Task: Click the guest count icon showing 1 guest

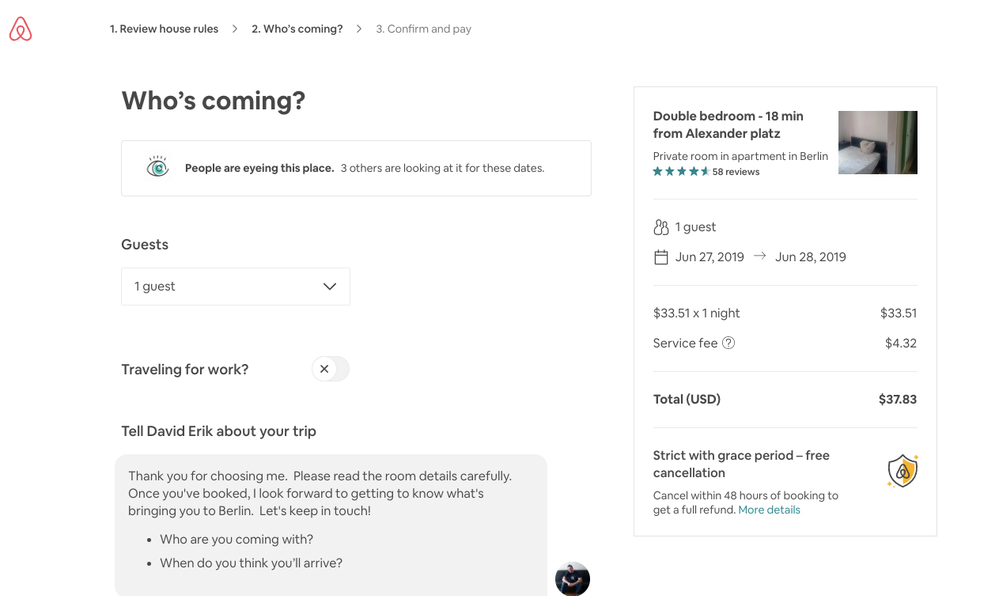Action: [x=661, y=226]
